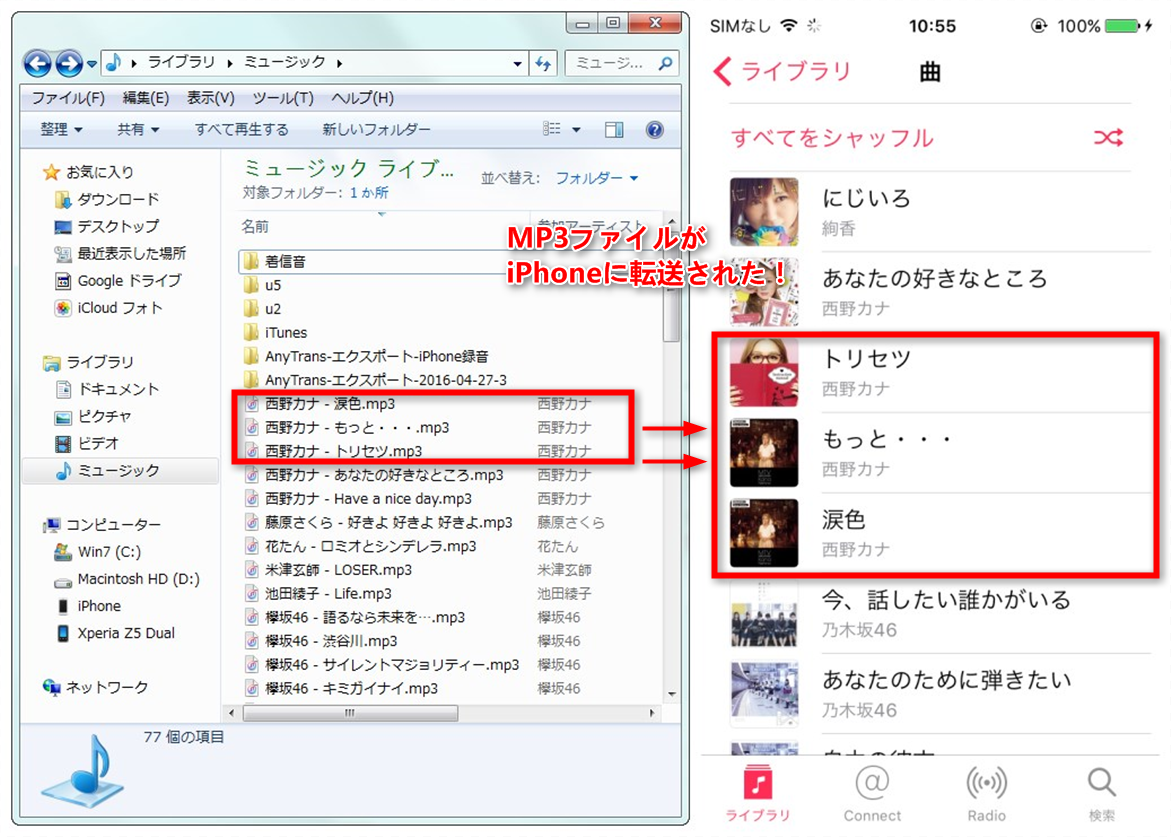Open the ファイル(F) menu

point(68,98)
